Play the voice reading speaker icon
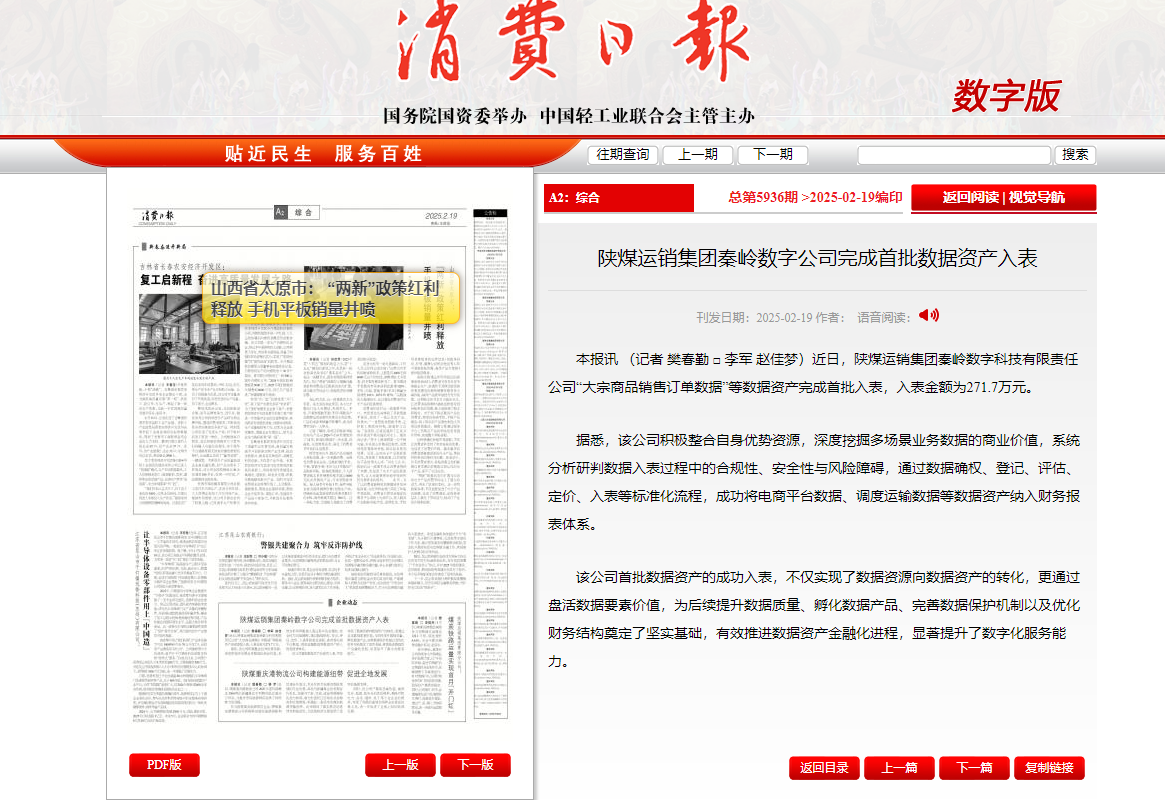Screen dimensions: 1165x800 [929, 316]
